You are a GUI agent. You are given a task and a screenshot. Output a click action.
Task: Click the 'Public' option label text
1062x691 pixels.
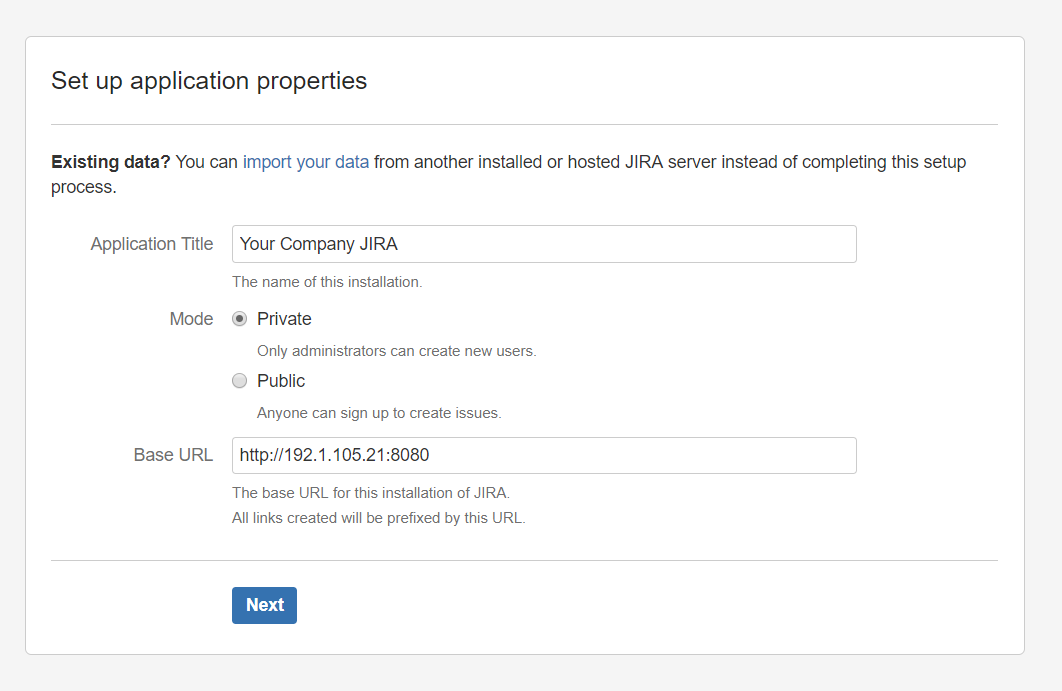(281, 381)
